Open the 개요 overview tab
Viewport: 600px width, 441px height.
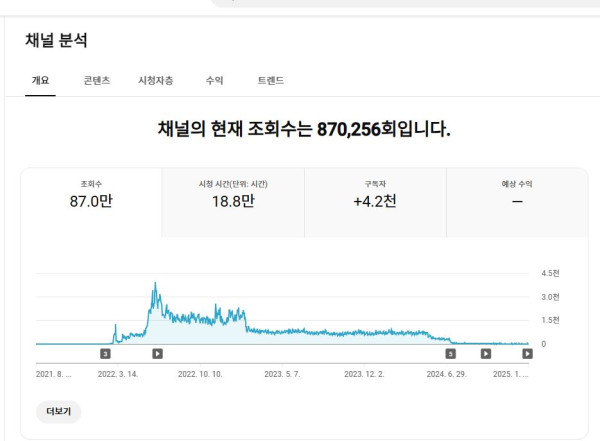click(x=40, y=80)
